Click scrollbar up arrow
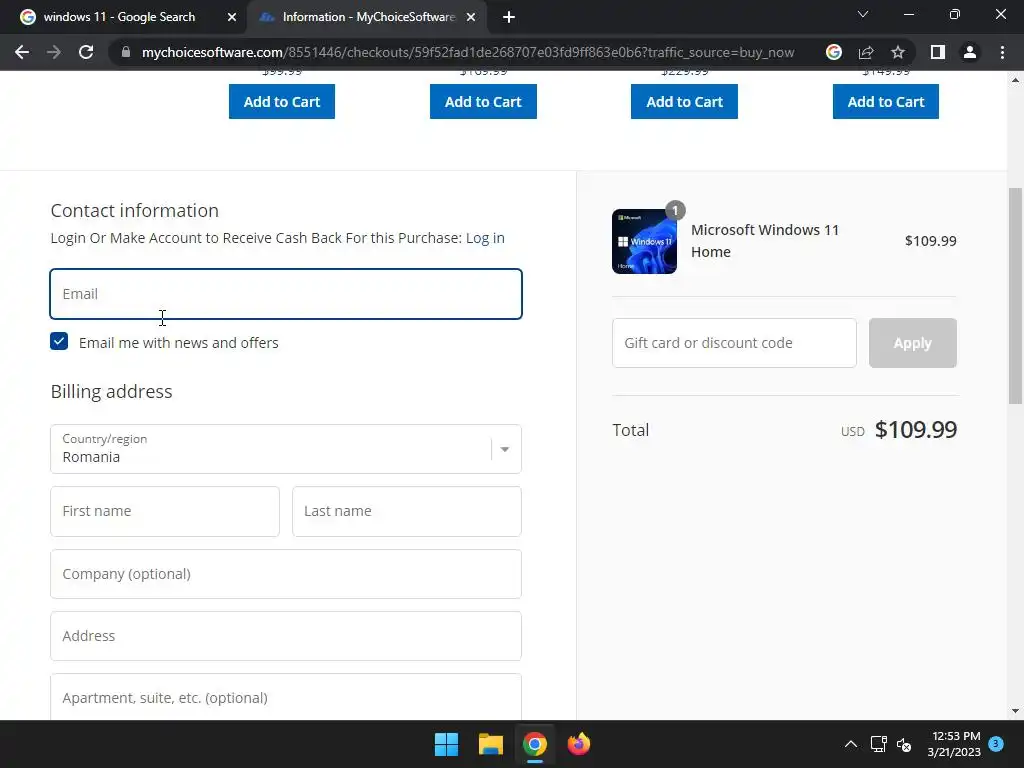Viewport: 1024px width, 768px height. point(1015,80)
